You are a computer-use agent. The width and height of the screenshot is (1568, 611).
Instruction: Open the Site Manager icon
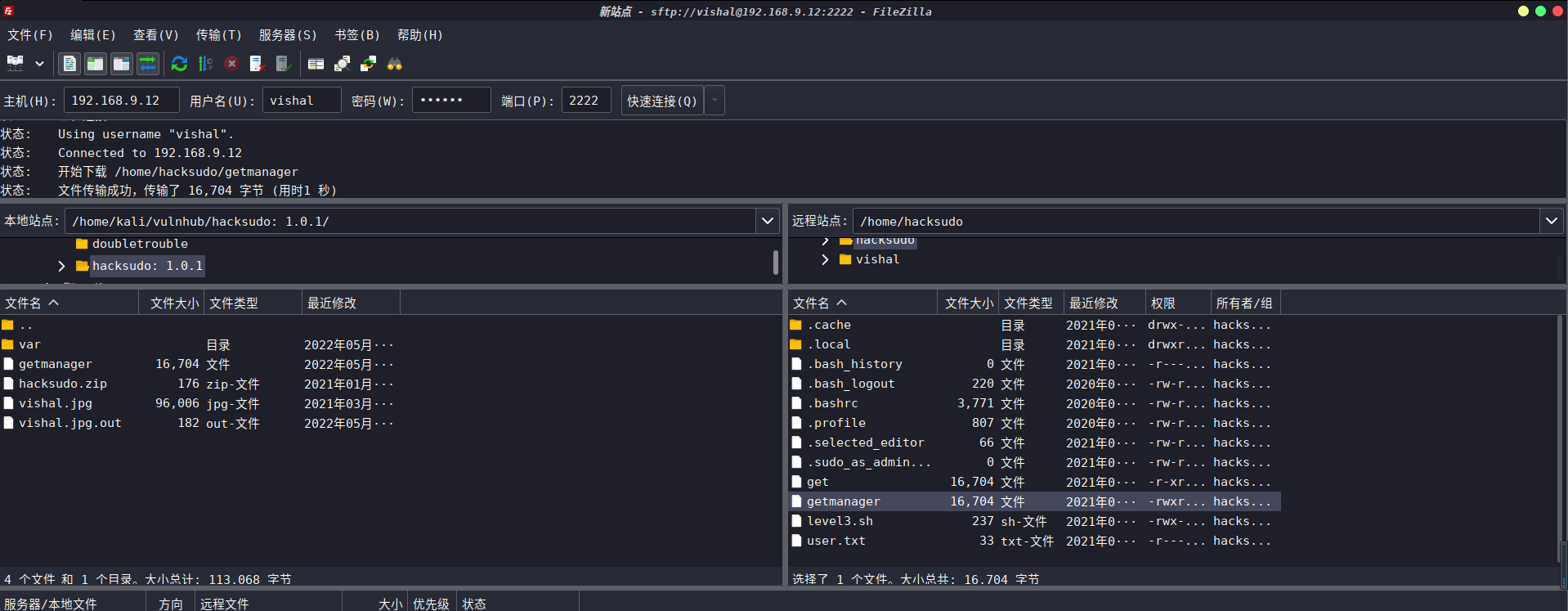pos(16,63)
